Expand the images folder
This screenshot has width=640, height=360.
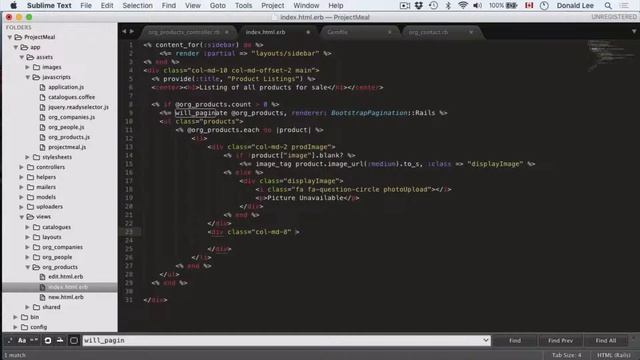(28, 67)
